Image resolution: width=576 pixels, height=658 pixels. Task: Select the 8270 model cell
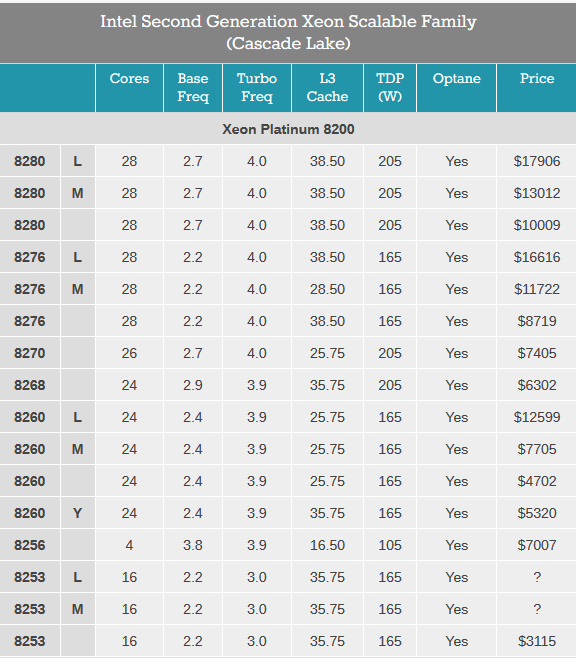click(30, 353)
